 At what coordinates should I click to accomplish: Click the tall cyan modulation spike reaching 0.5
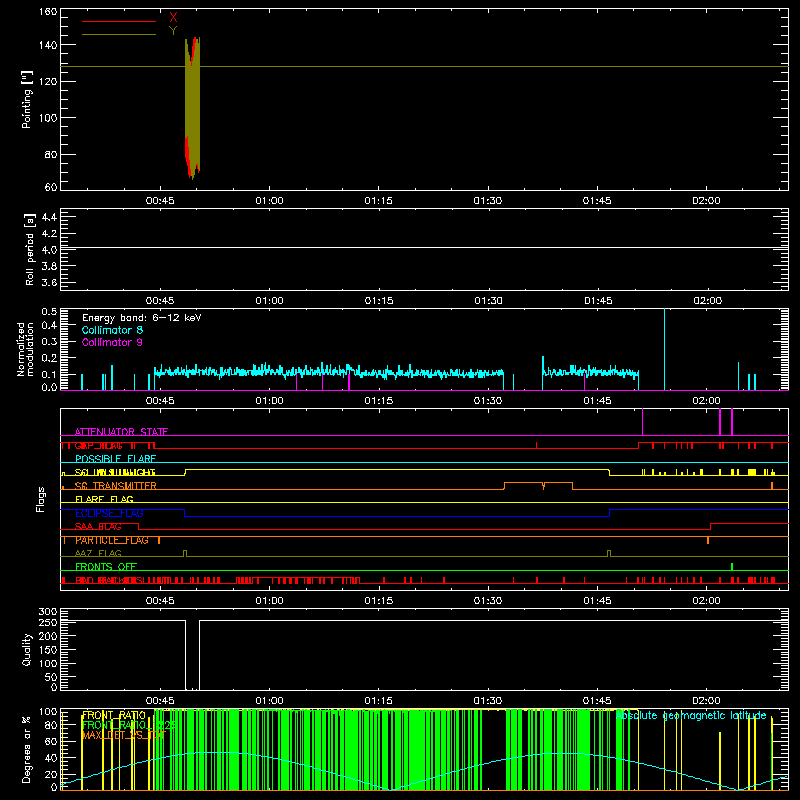[664, 349]
